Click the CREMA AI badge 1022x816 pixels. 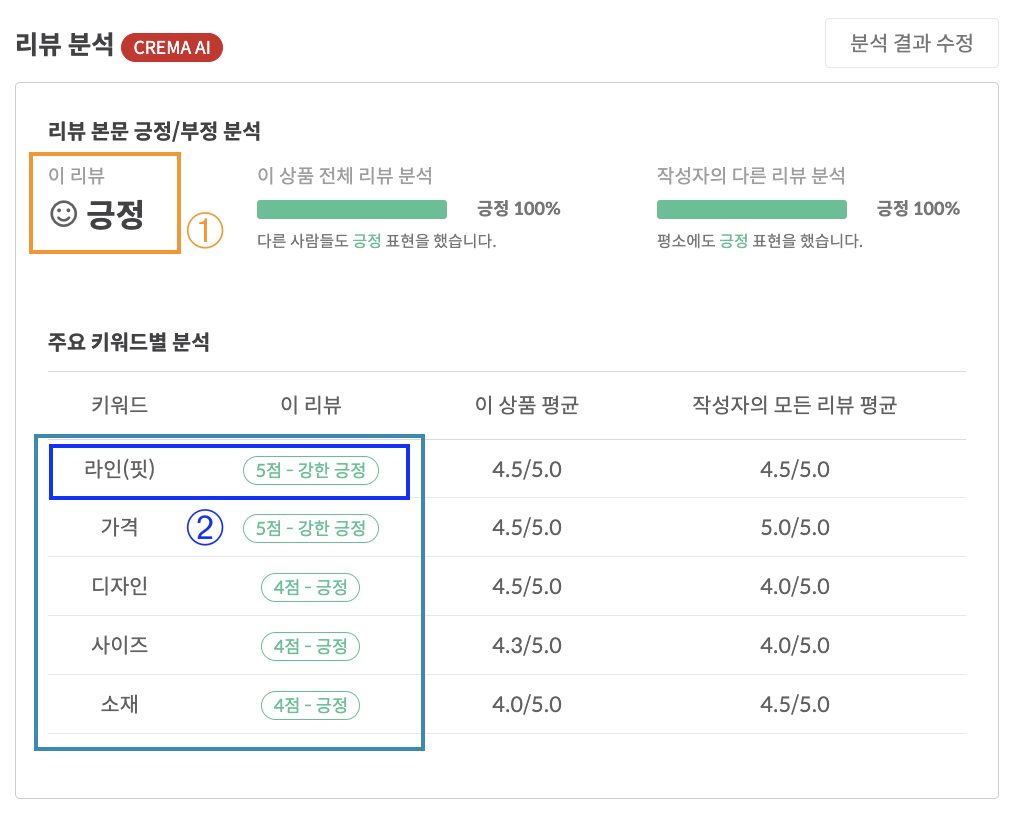coord(171,47)
